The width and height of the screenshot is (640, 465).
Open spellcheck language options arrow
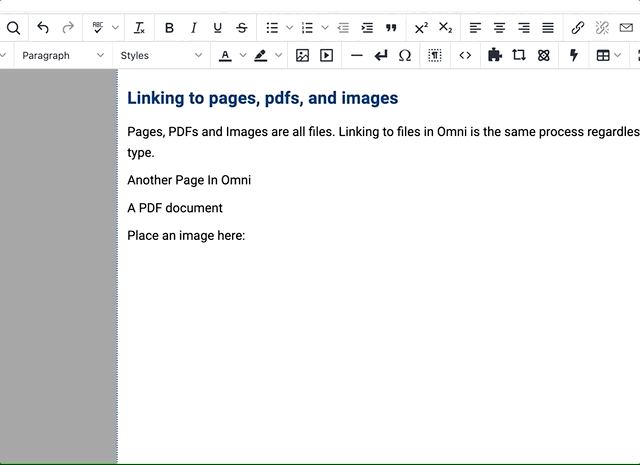tap(115, 28)
